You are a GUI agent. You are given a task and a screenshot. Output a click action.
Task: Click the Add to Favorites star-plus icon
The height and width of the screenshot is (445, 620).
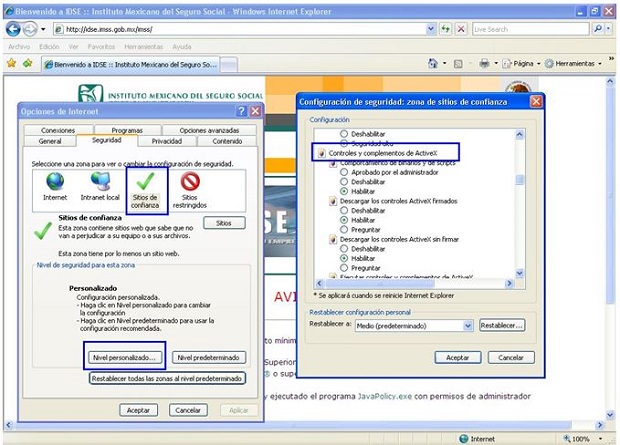pos(28,63)
